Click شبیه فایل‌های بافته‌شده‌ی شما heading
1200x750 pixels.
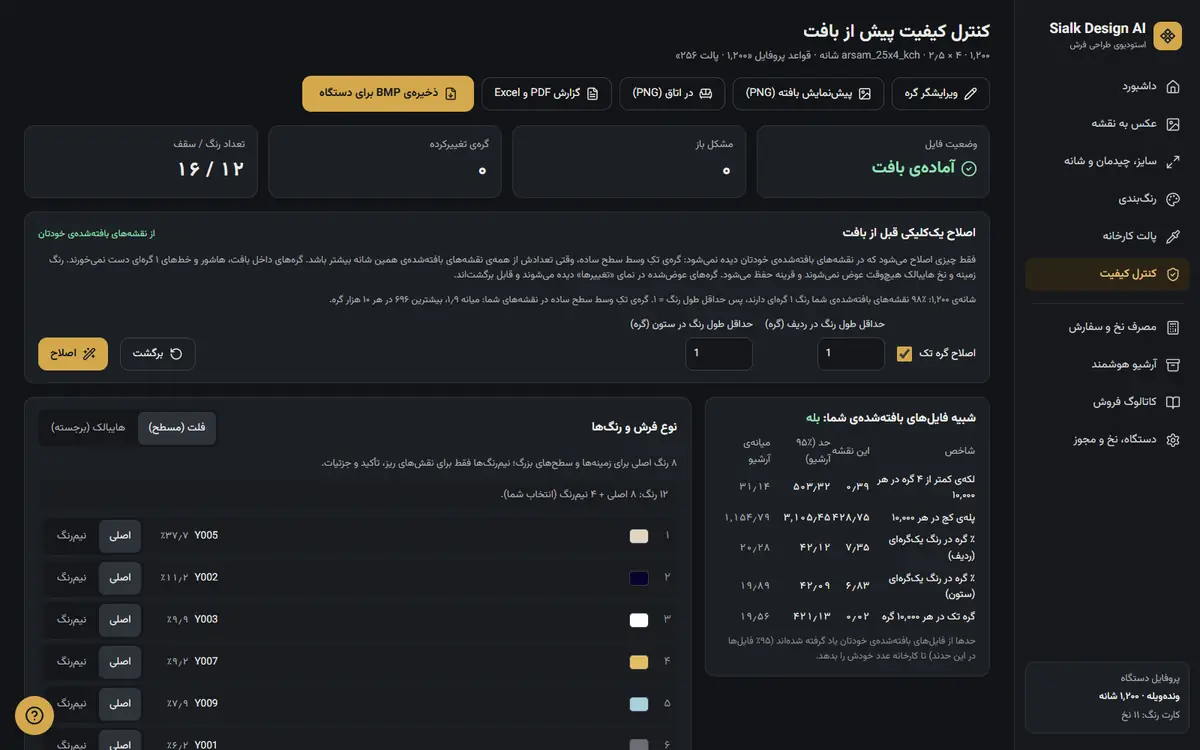coord(891,417)
